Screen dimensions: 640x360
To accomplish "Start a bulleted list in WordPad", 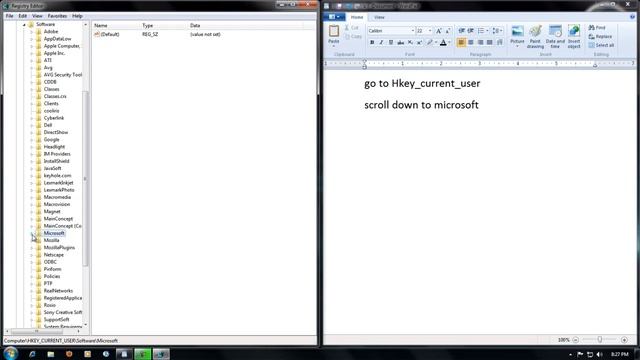I will (x=481, y=31).
